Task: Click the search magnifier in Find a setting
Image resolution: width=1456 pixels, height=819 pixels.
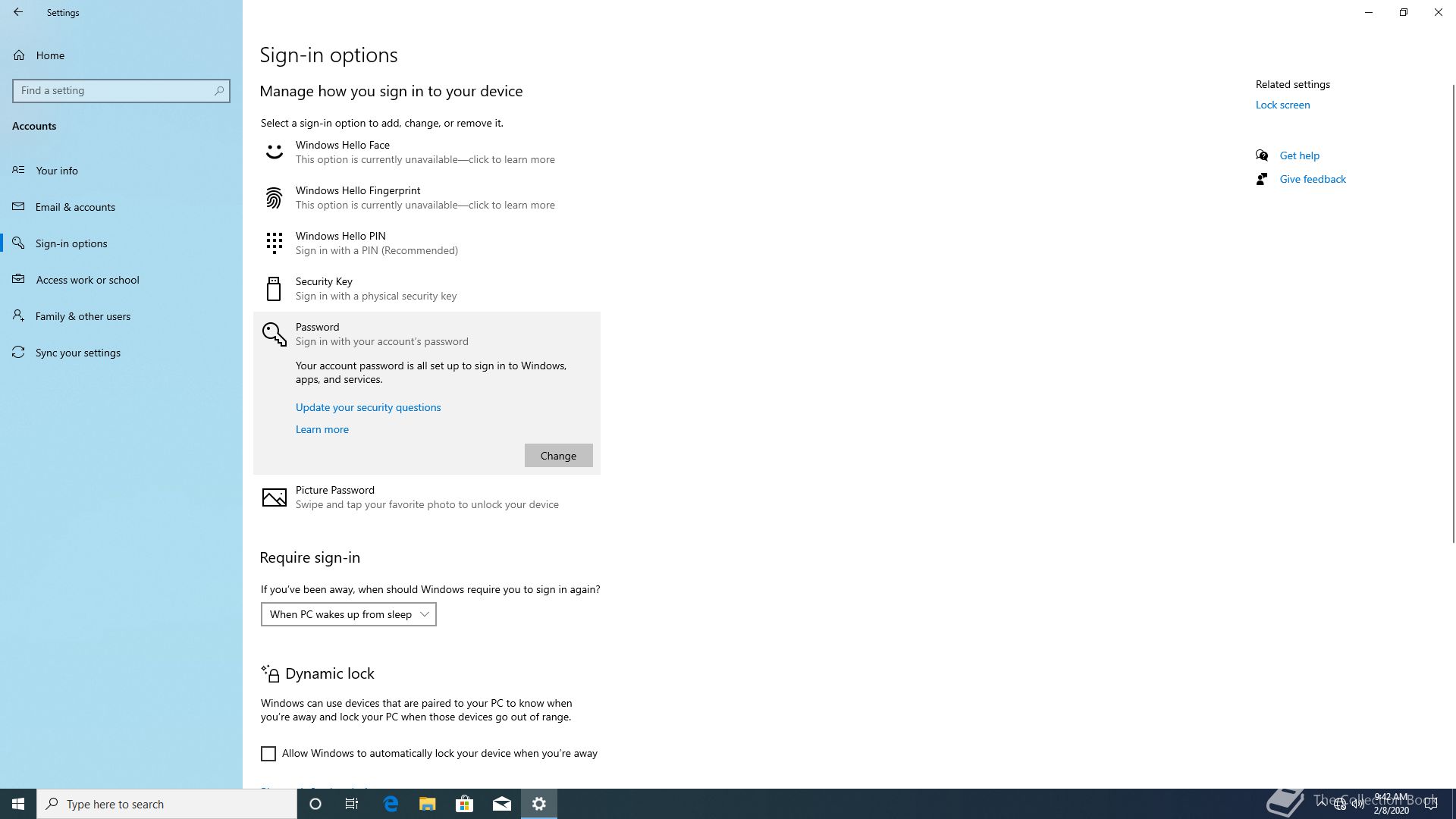Action: [x=219, y=90]
